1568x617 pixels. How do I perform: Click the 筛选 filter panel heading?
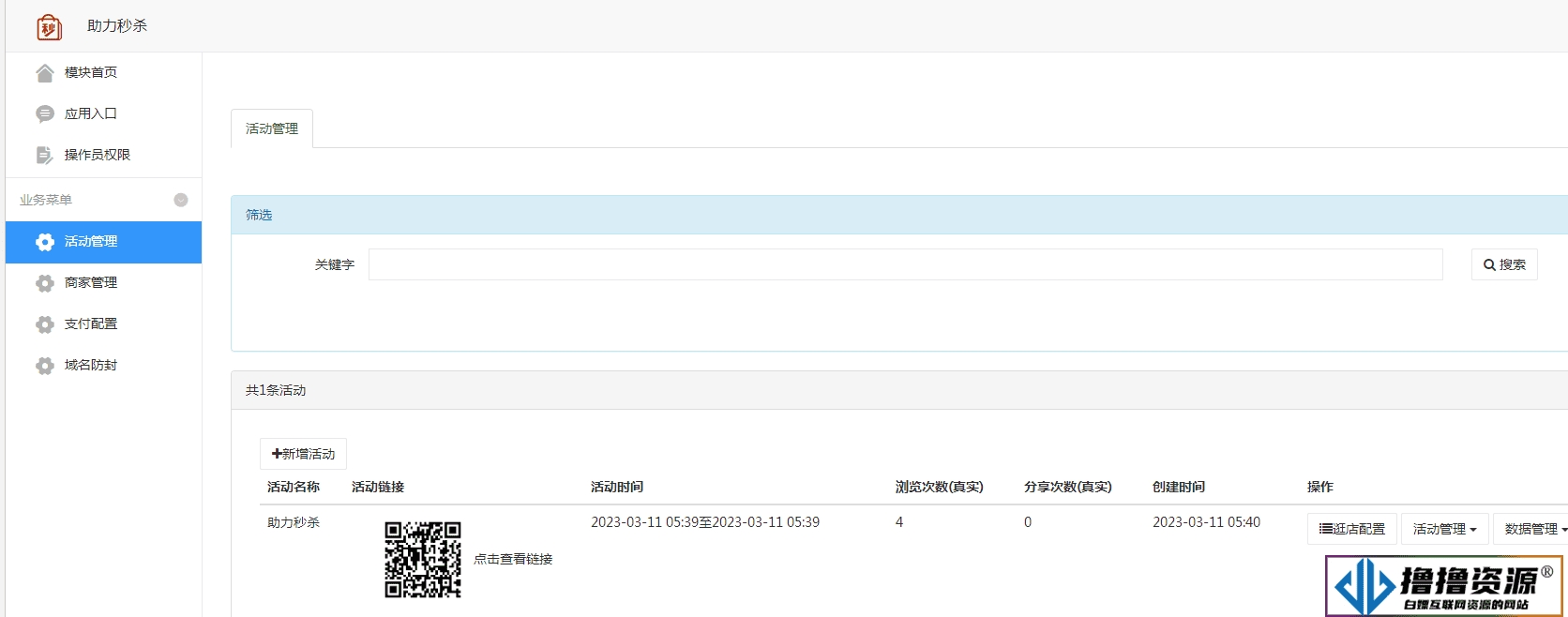point(259,215)
